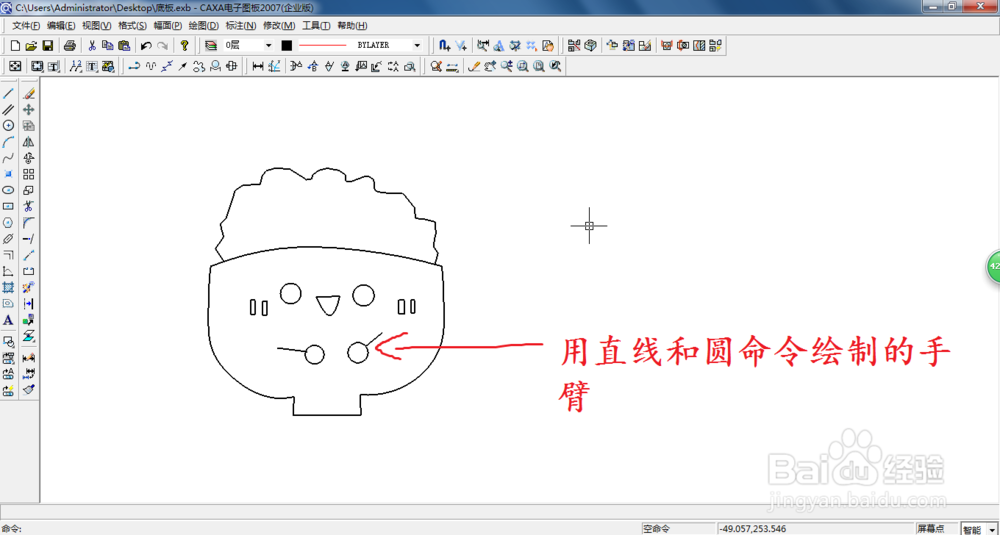Click the horseshoe magnet snap icon
This screenshot has height=535, width=1000.
pos(445,45)
